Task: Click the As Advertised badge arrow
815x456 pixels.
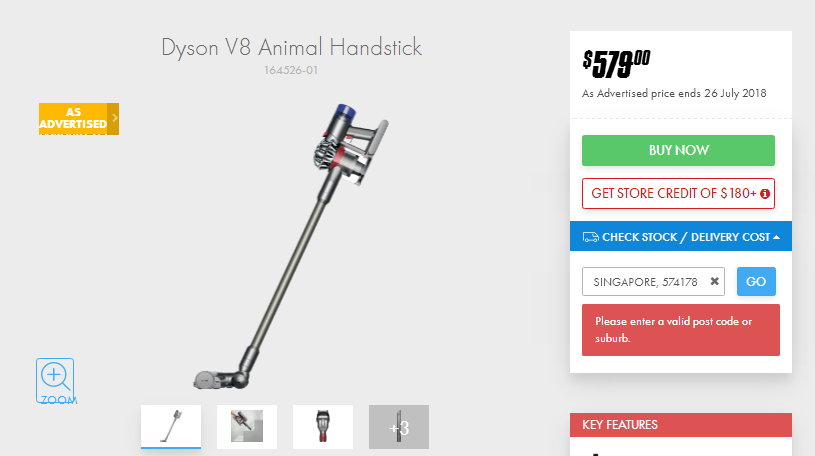Action: coord(113,119)
